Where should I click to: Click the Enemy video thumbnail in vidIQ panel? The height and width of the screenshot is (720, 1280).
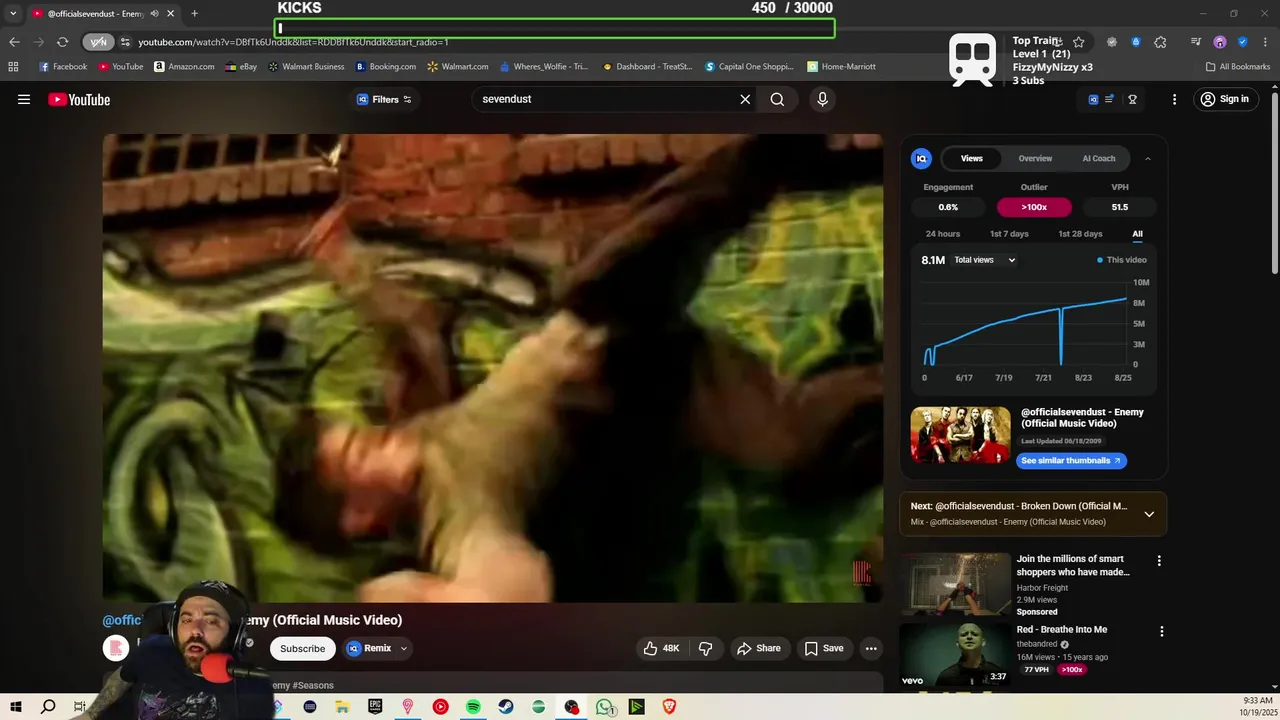[x=960, y=434]
